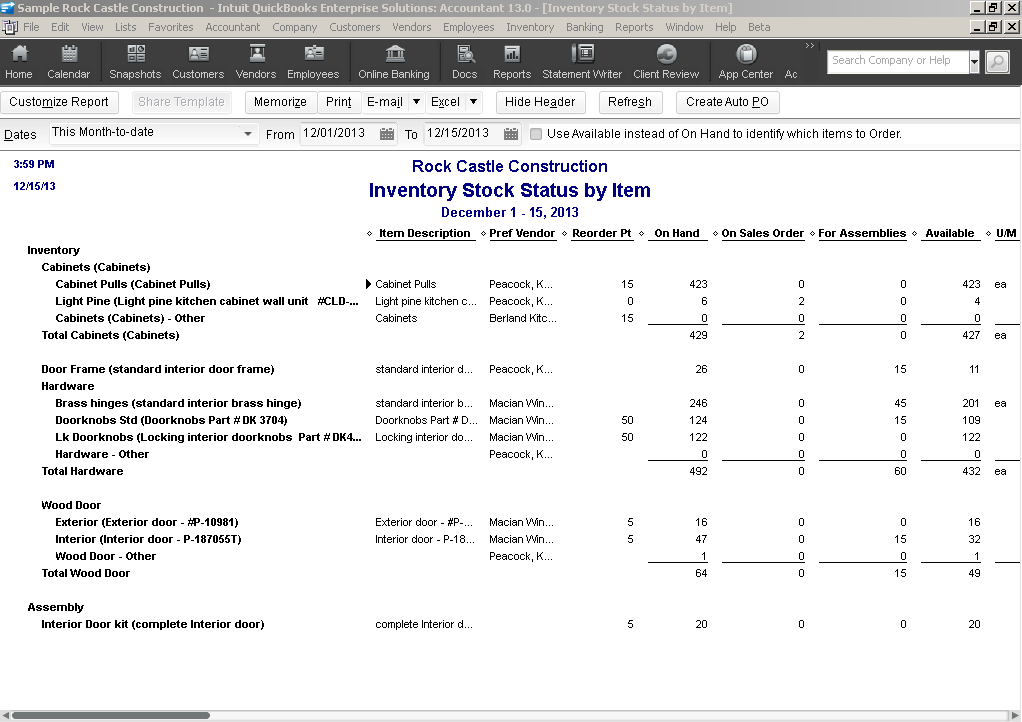Click the horizontal scrollbar thumb
The image size is (1022, 722).
pyautogui.click(x=111, y=715)
